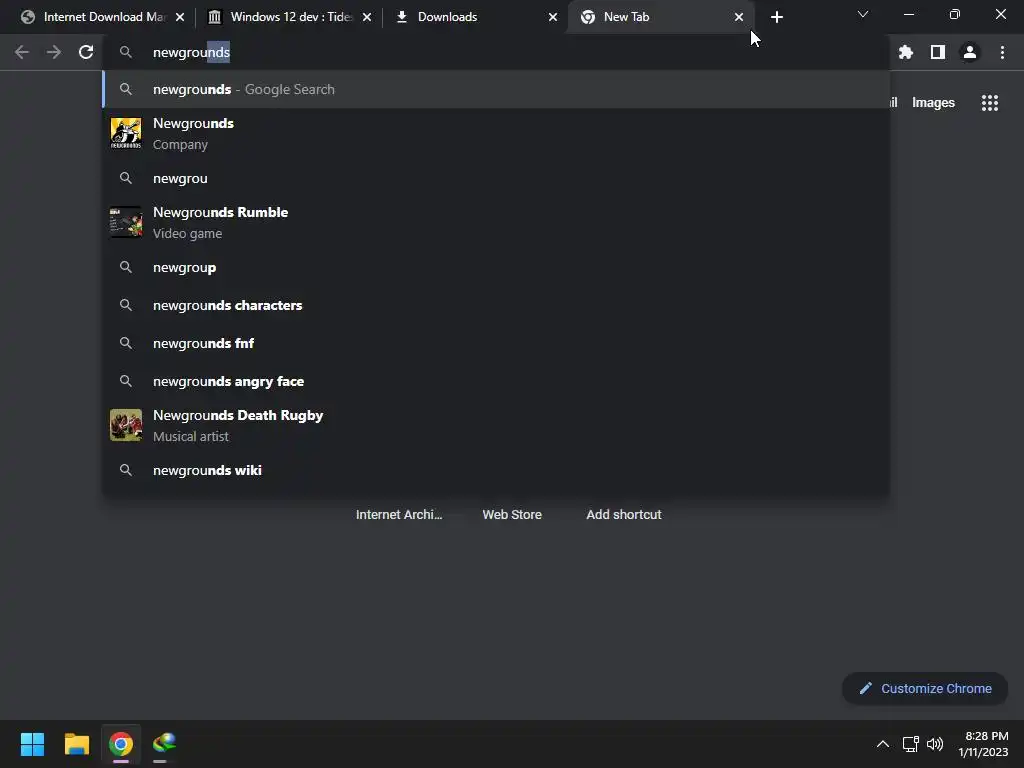
Task: Open the Images link
Action: [933, 103]
